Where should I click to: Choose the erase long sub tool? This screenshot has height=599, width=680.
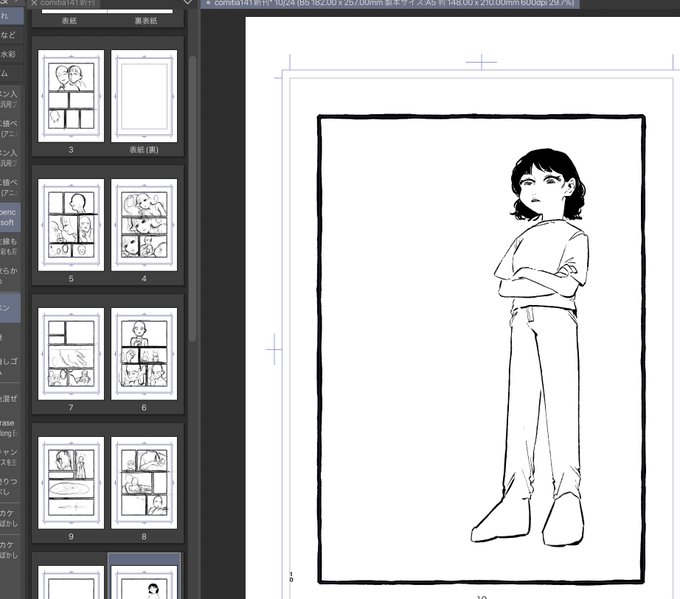(10, 428)
